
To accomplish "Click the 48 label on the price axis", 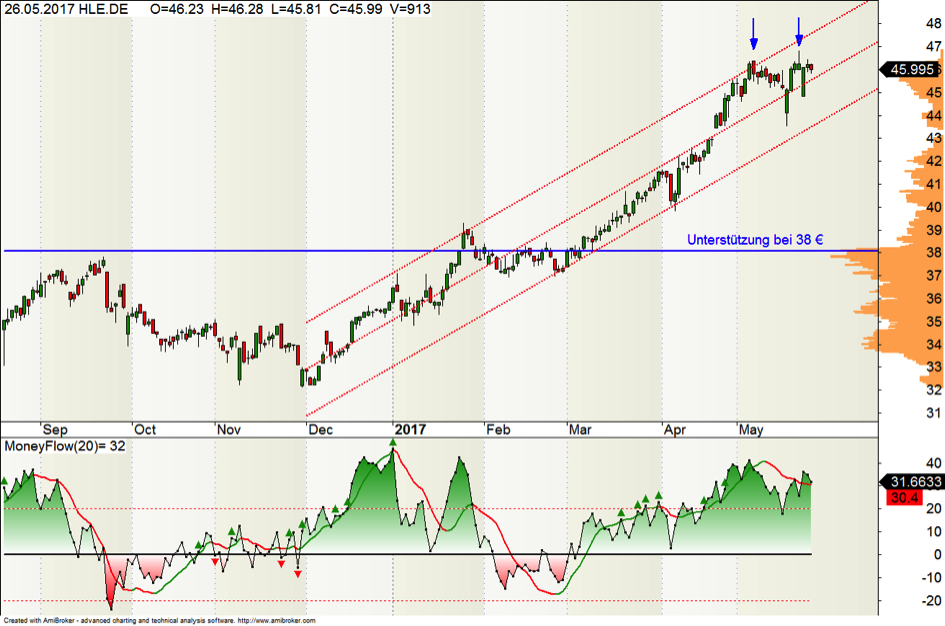I will tap(933, 24).
